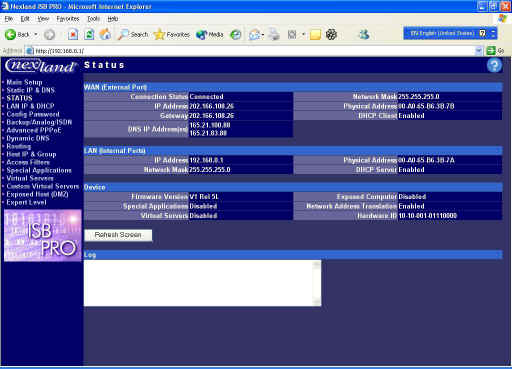Open the Favorites menu
This screenshot has width=512, height=369.
(68, 19)
